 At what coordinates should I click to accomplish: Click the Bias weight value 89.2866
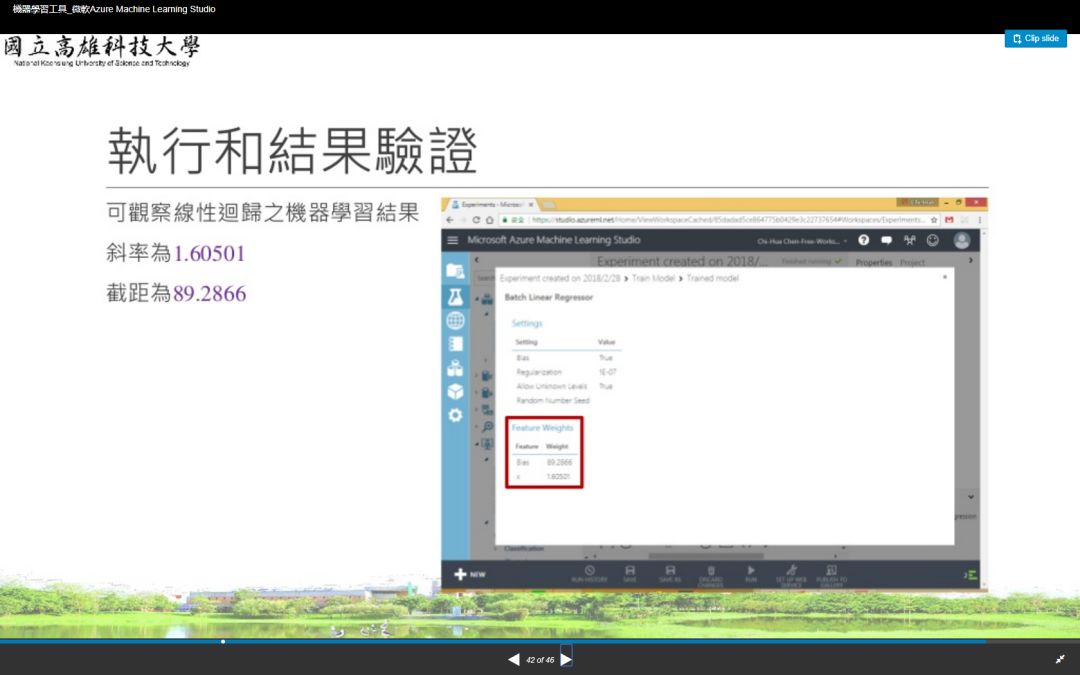coord(559,462)
